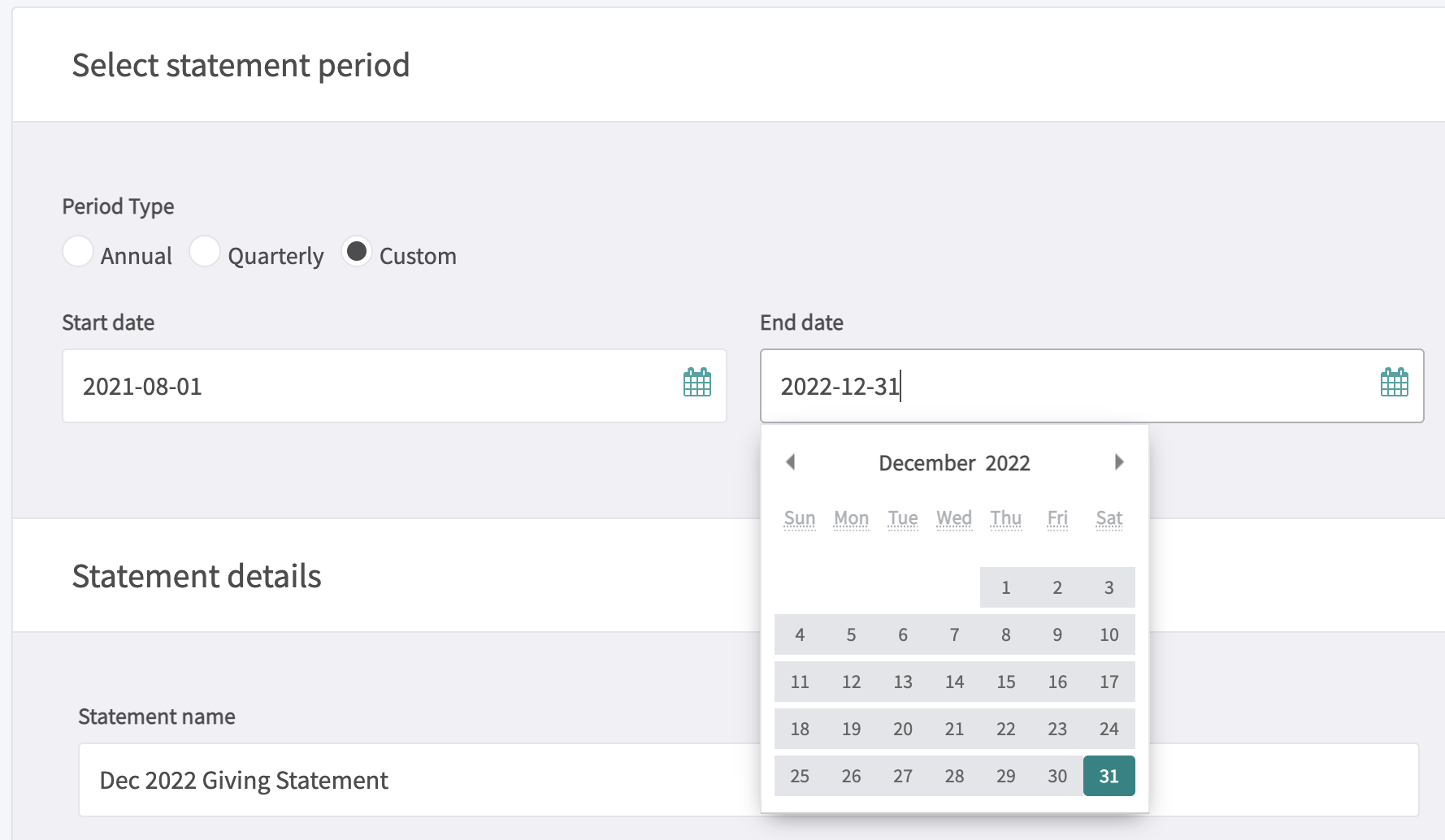Open the End date calendar picker icon
The width and height of the screenshot is (1445, 840).
(x=1395, y=382)
